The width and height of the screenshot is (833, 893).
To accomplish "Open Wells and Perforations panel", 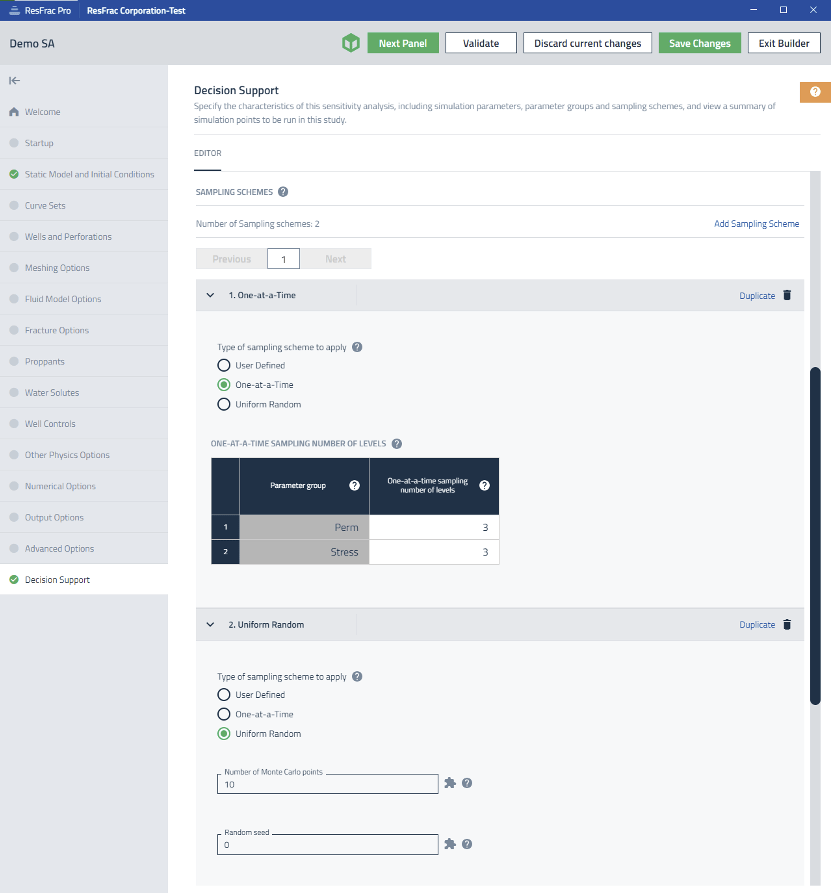I will coord(84,236).
